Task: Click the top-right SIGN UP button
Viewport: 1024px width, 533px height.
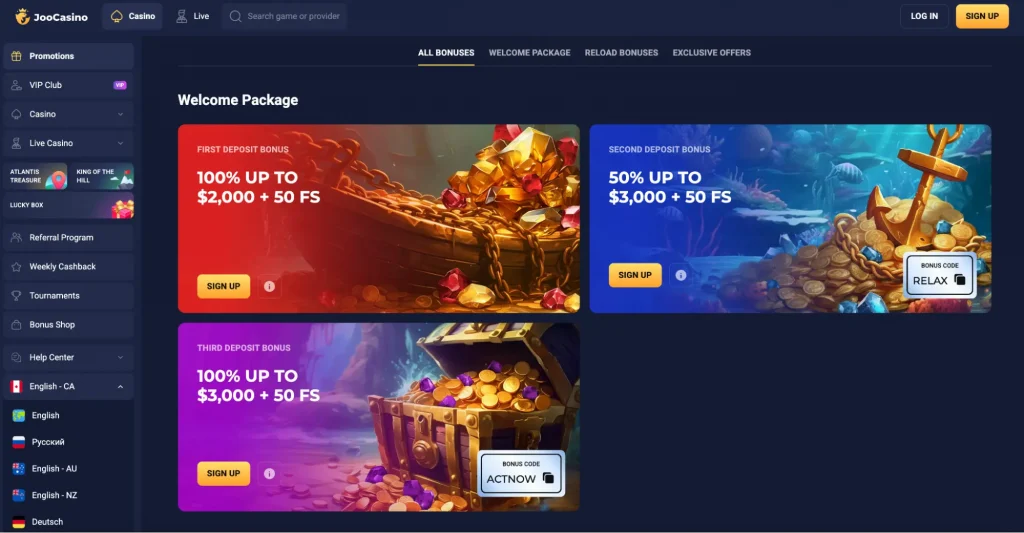Action: (x=982, y=16)
